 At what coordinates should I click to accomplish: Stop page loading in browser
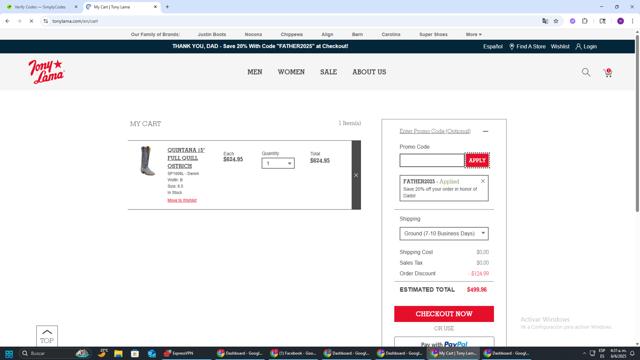31,21
